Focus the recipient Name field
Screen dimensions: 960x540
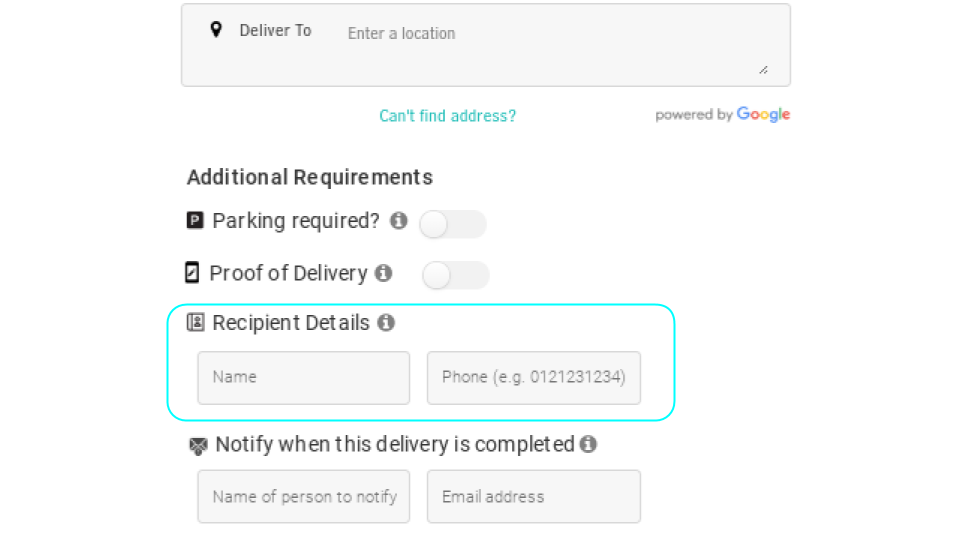(x=303, y=378)
